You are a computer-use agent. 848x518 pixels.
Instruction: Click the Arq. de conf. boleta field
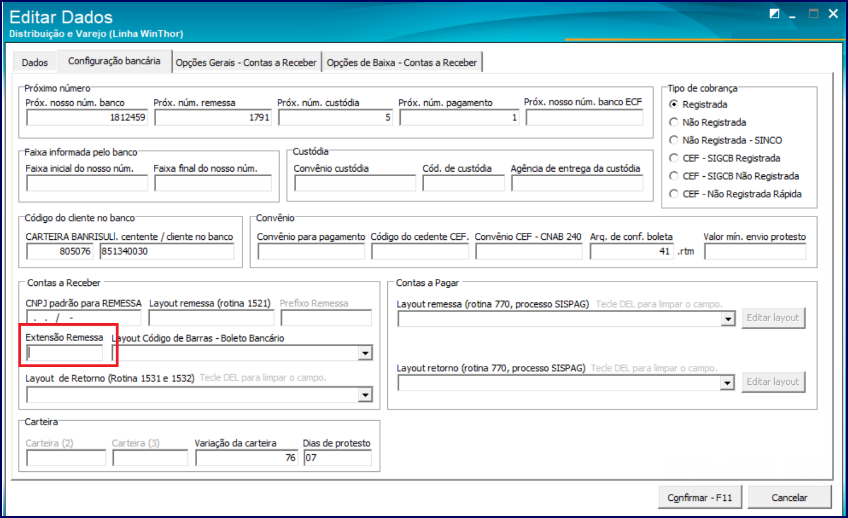(x=632, y=251)
